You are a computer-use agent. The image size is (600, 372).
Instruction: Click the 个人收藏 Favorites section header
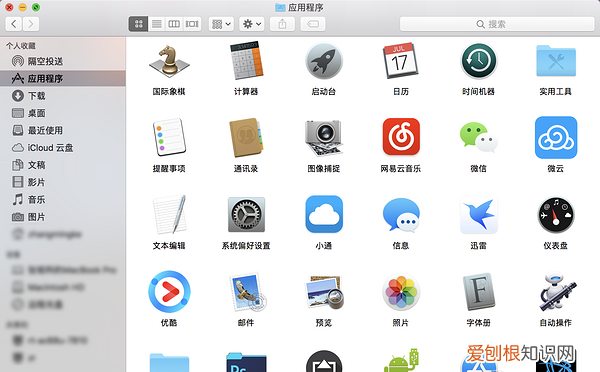point(21,46)
